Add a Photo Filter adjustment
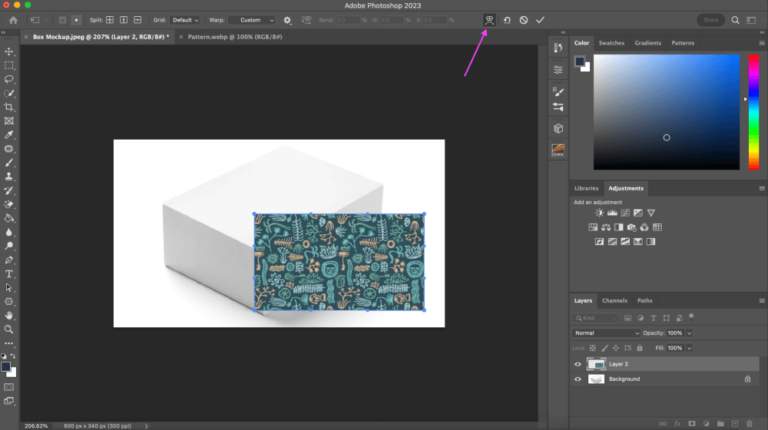This screenshot has width=768, height=430. click(x=631, y=227)
